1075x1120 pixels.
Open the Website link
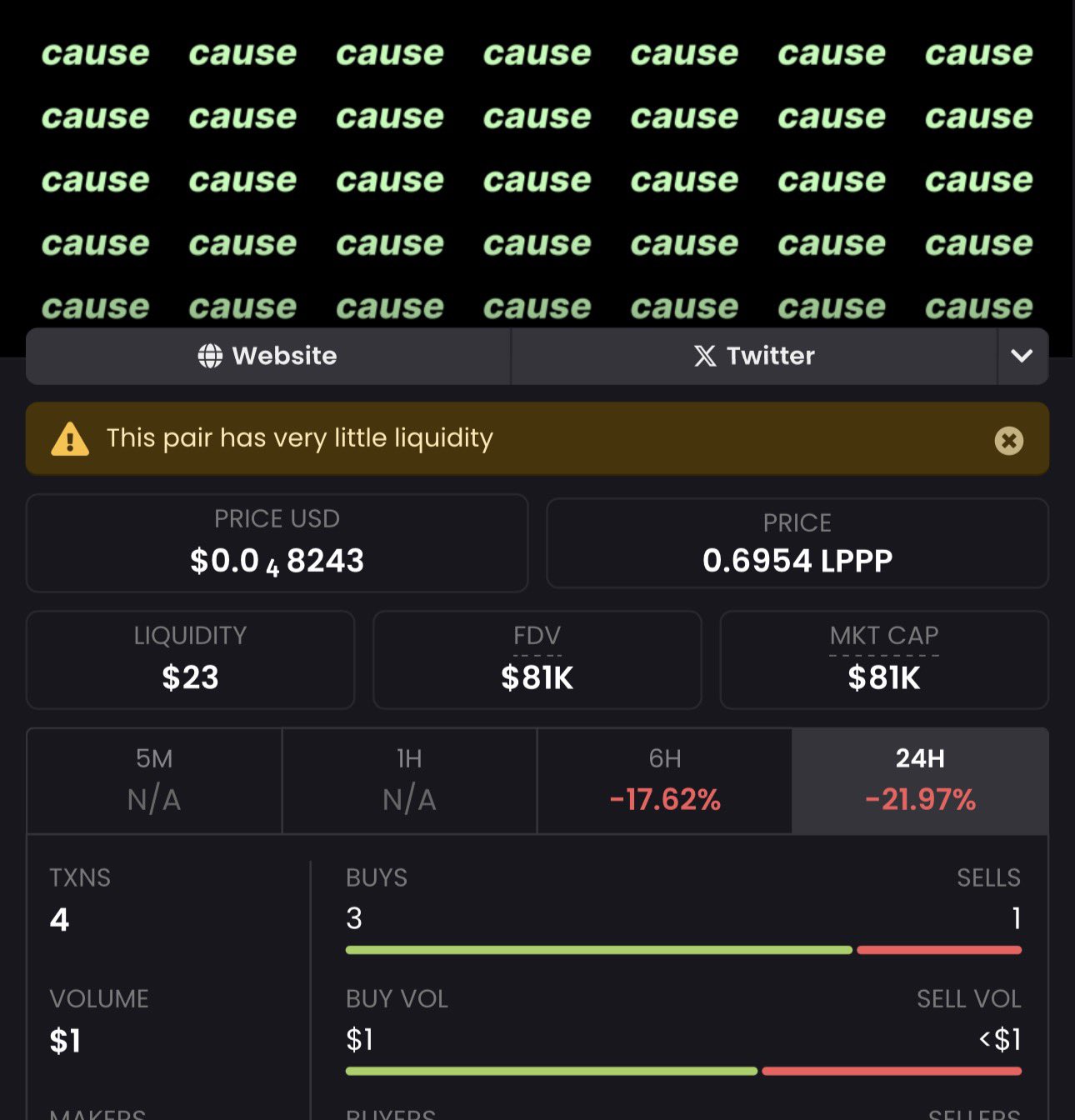point(268,356)
